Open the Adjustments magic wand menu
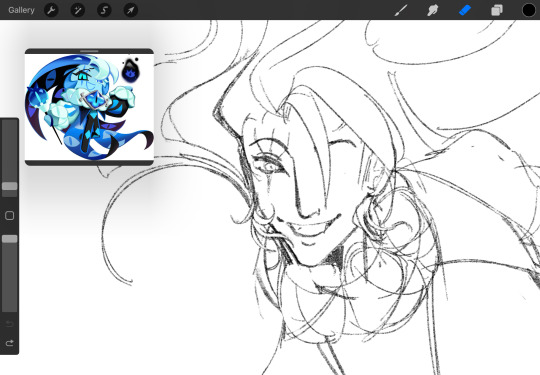540x375 pixels. click(x=78, y=10)
